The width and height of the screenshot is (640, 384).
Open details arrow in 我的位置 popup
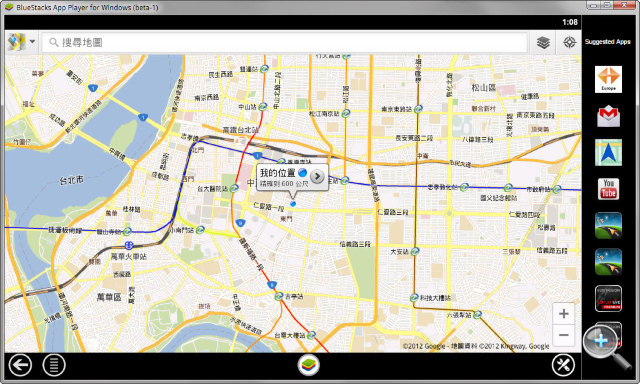[x=317, y=176]
